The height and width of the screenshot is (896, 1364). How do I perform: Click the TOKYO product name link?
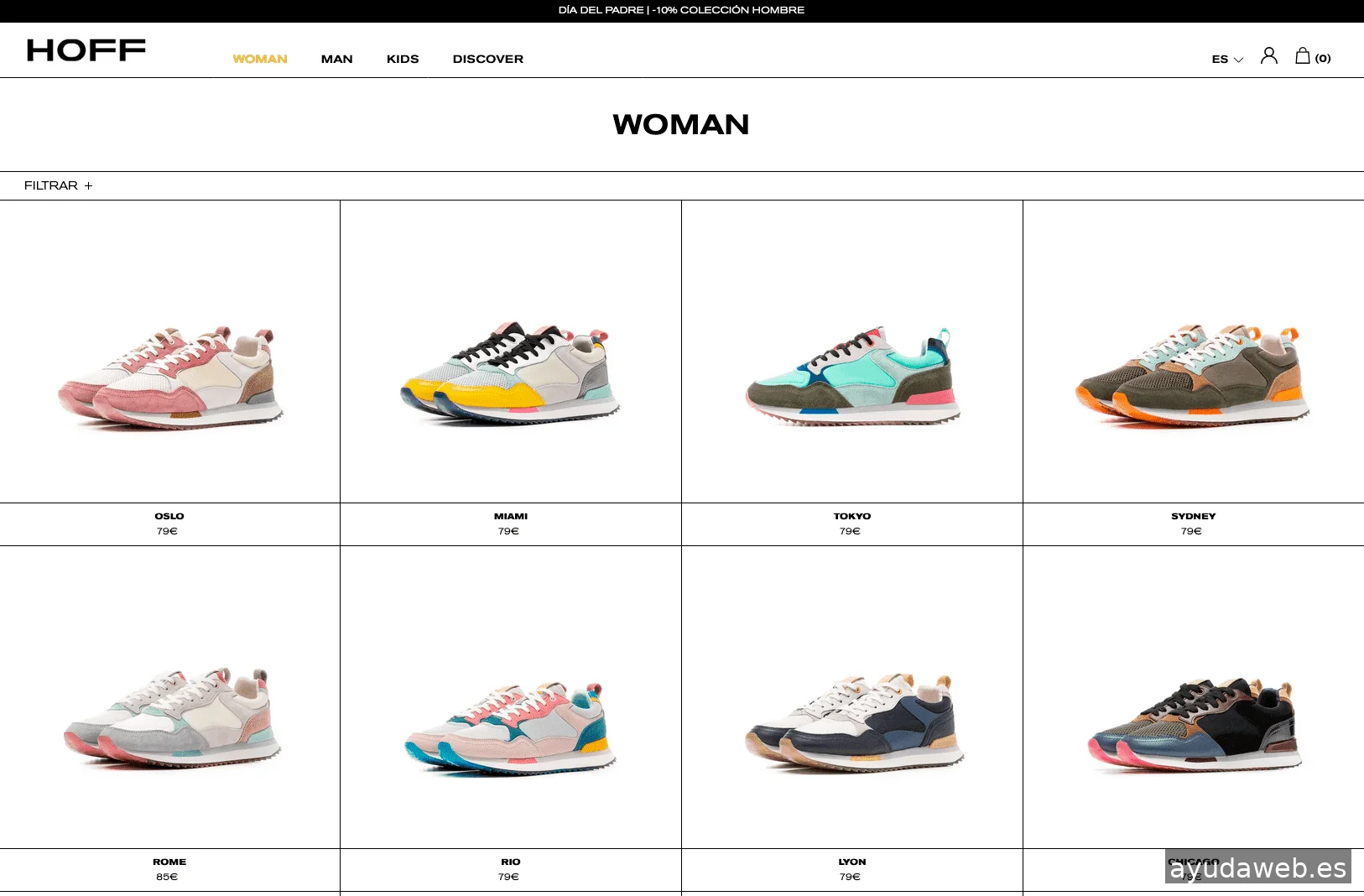(x=851, y=516)
